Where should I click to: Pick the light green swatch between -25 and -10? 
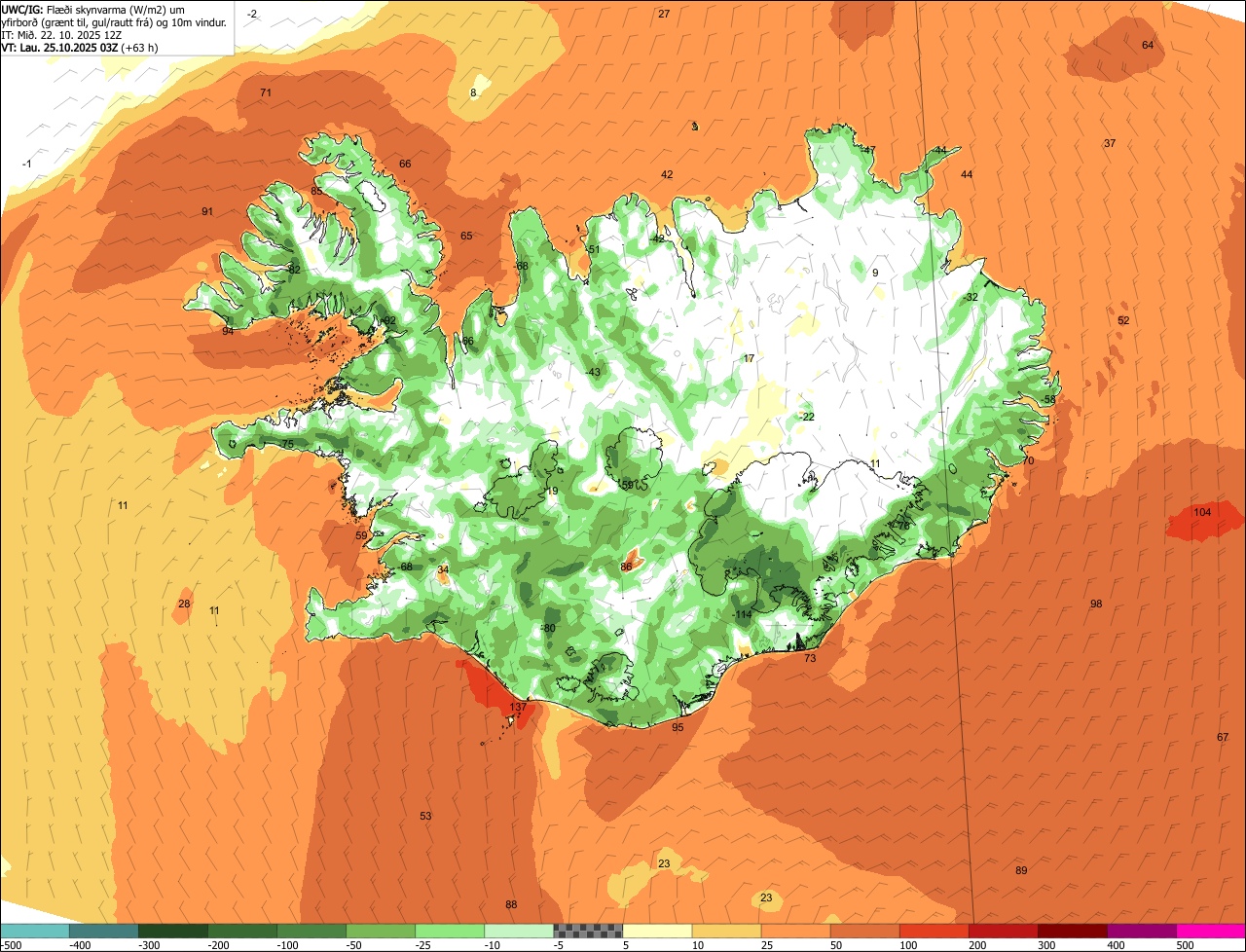coord(450,931)
